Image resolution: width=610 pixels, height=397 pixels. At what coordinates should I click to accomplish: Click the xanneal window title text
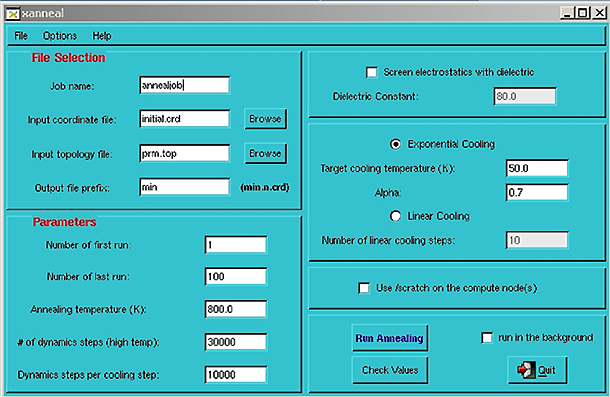[43, 14]
